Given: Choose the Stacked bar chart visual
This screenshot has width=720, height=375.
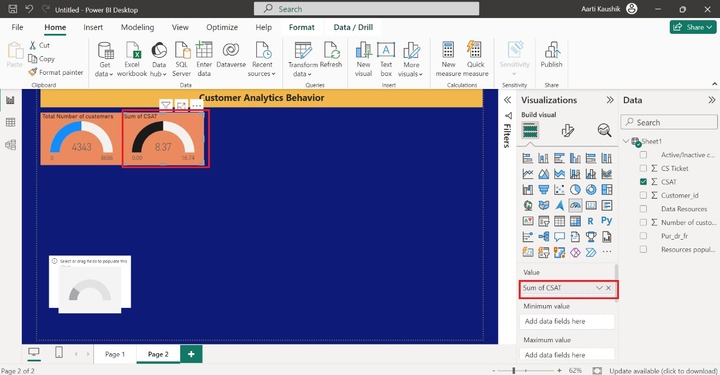Looking at the screenshot, I should [528, 158].
